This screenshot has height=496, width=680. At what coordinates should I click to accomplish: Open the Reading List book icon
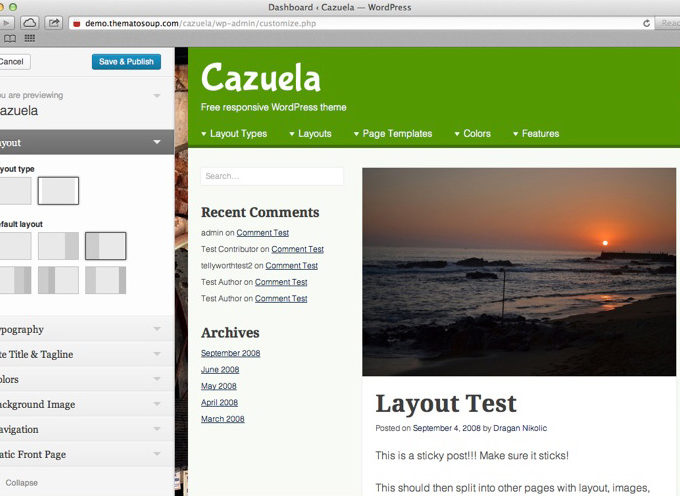point(10,38)
